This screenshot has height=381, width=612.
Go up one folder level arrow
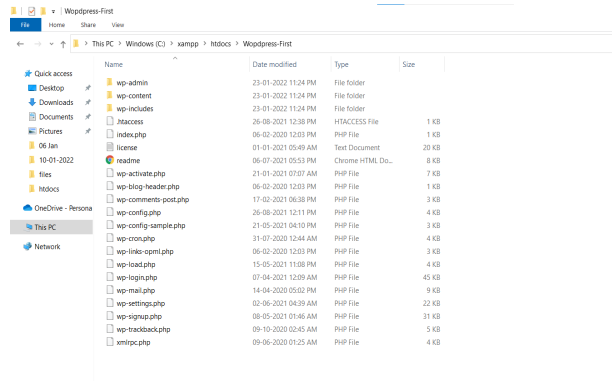63,44
